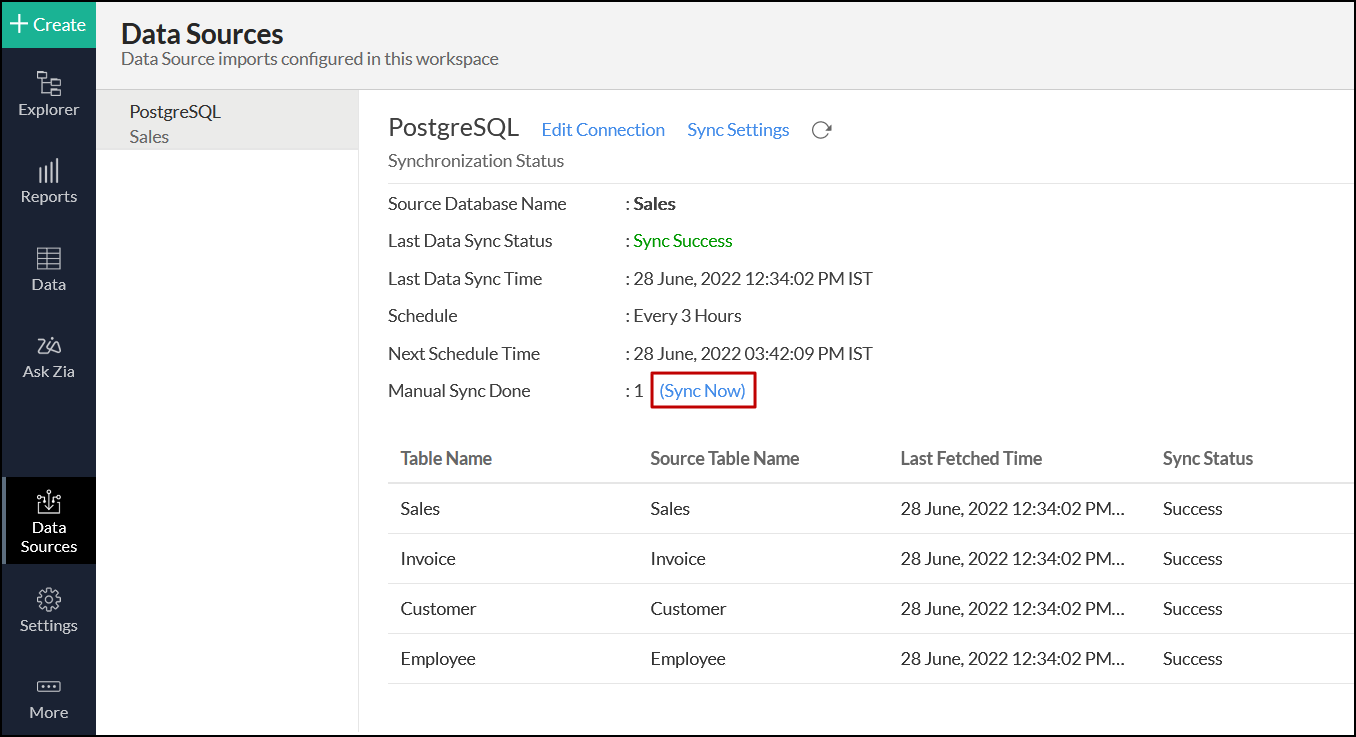The height and width of the screenshot is (737, 1356).
Task: Click the Last Fetched Time column header
Action: pyautogui.click(x=971, y=459)
